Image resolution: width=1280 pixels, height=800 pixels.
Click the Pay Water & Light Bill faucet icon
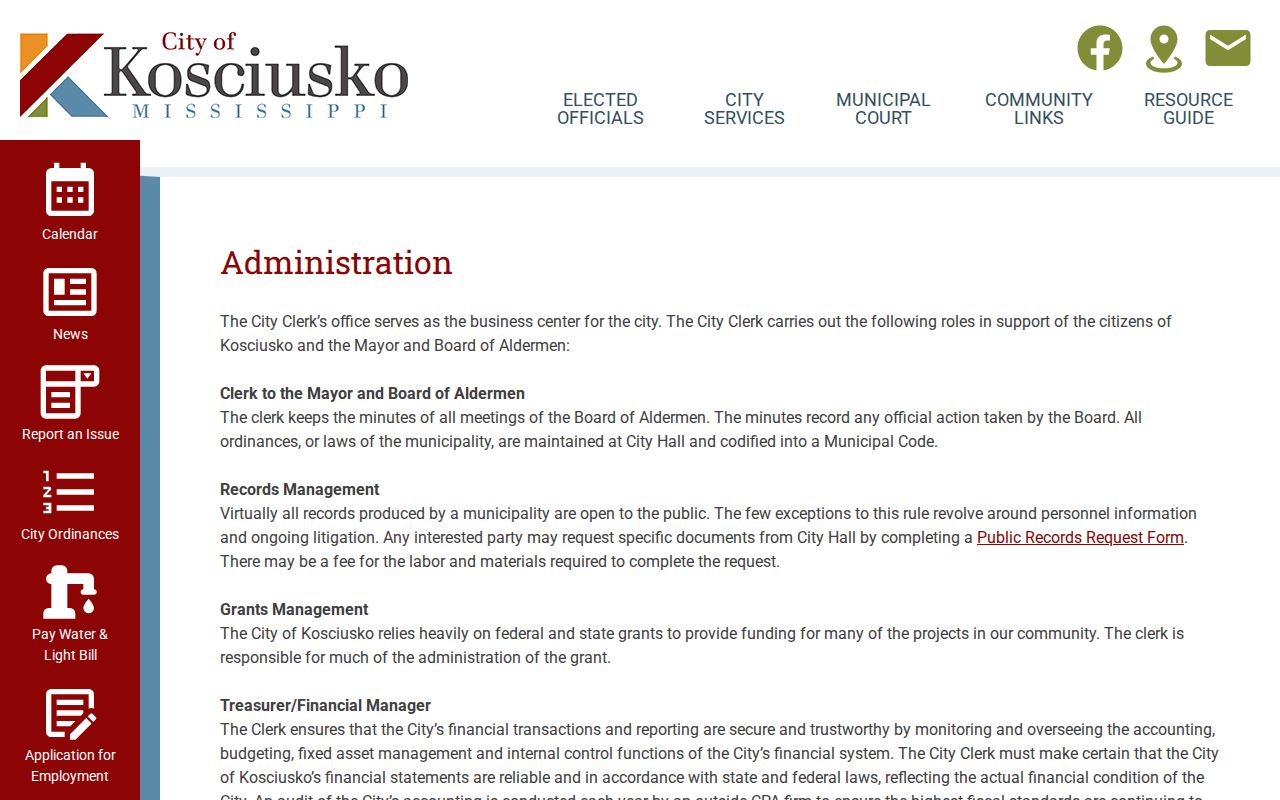pyautogui.click(x=70, y=592)
